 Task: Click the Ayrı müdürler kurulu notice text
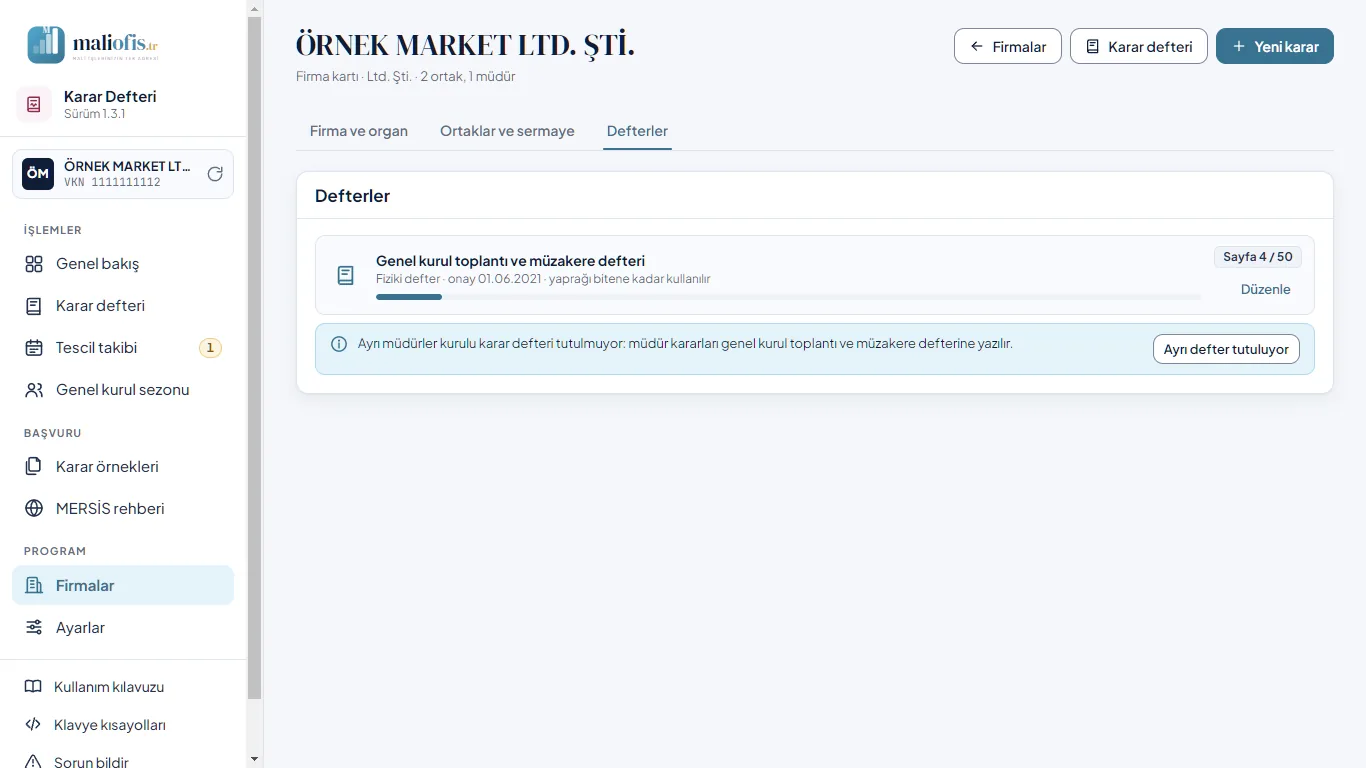(685, 343)
